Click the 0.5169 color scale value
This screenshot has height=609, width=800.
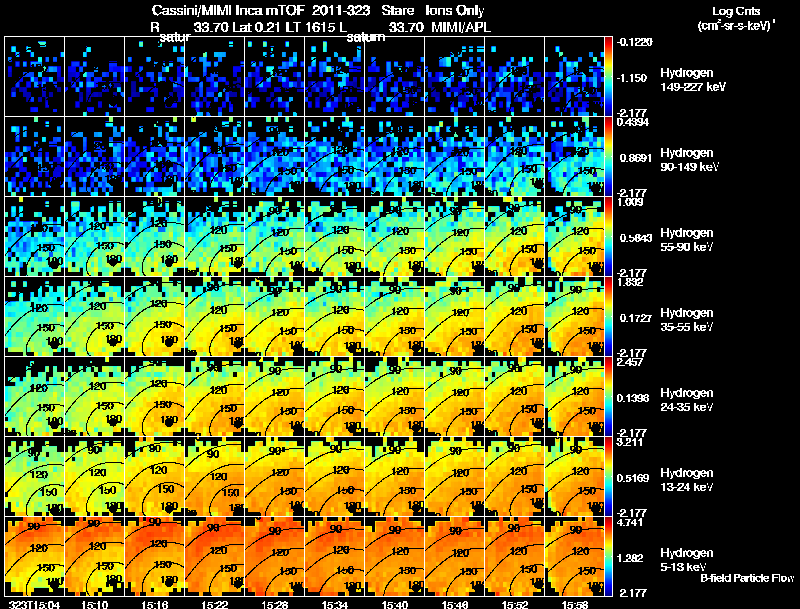[633, 478]
